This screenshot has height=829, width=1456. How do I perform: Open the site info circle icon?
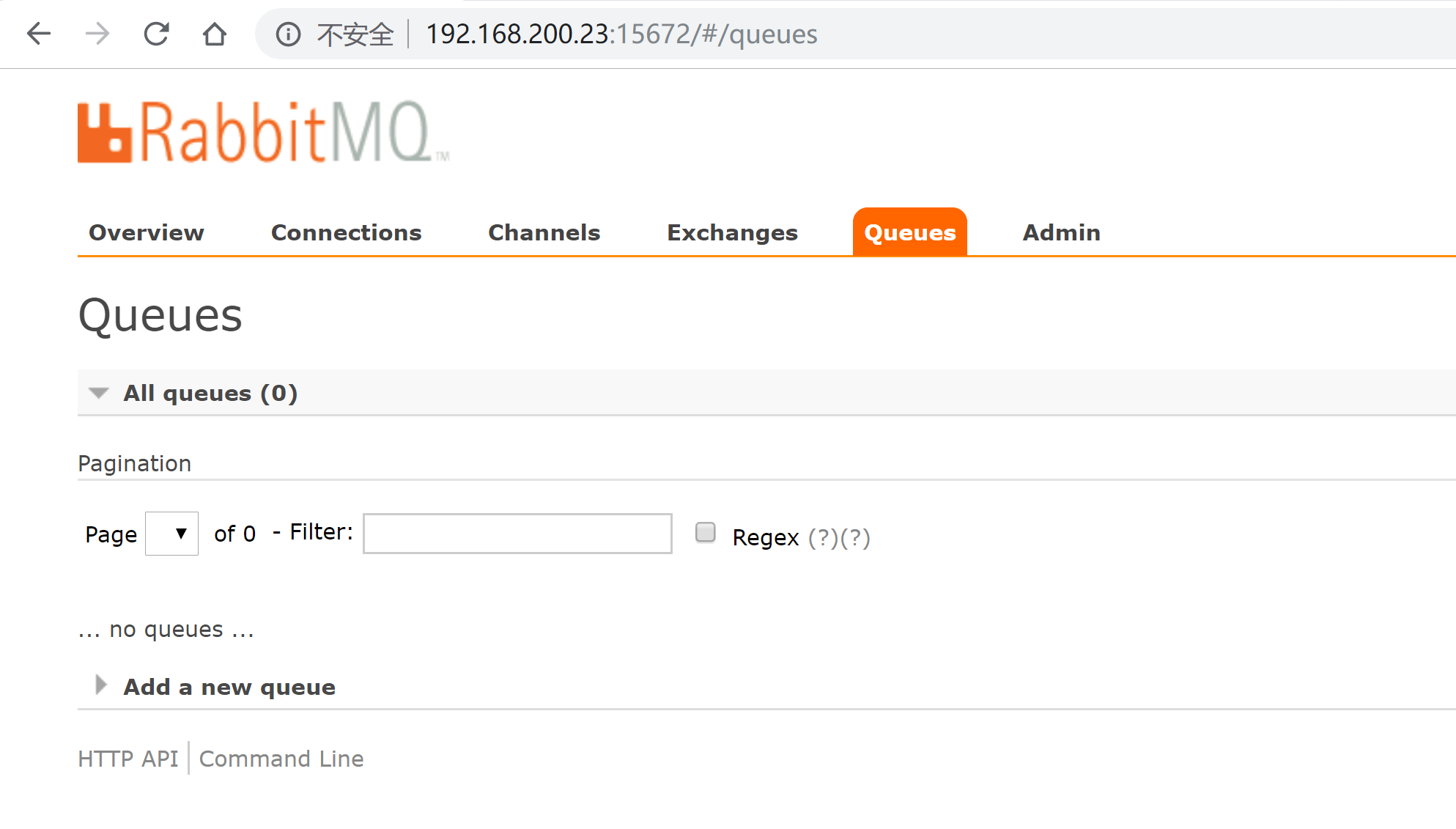pyautogui.click(x=288, y=34)
